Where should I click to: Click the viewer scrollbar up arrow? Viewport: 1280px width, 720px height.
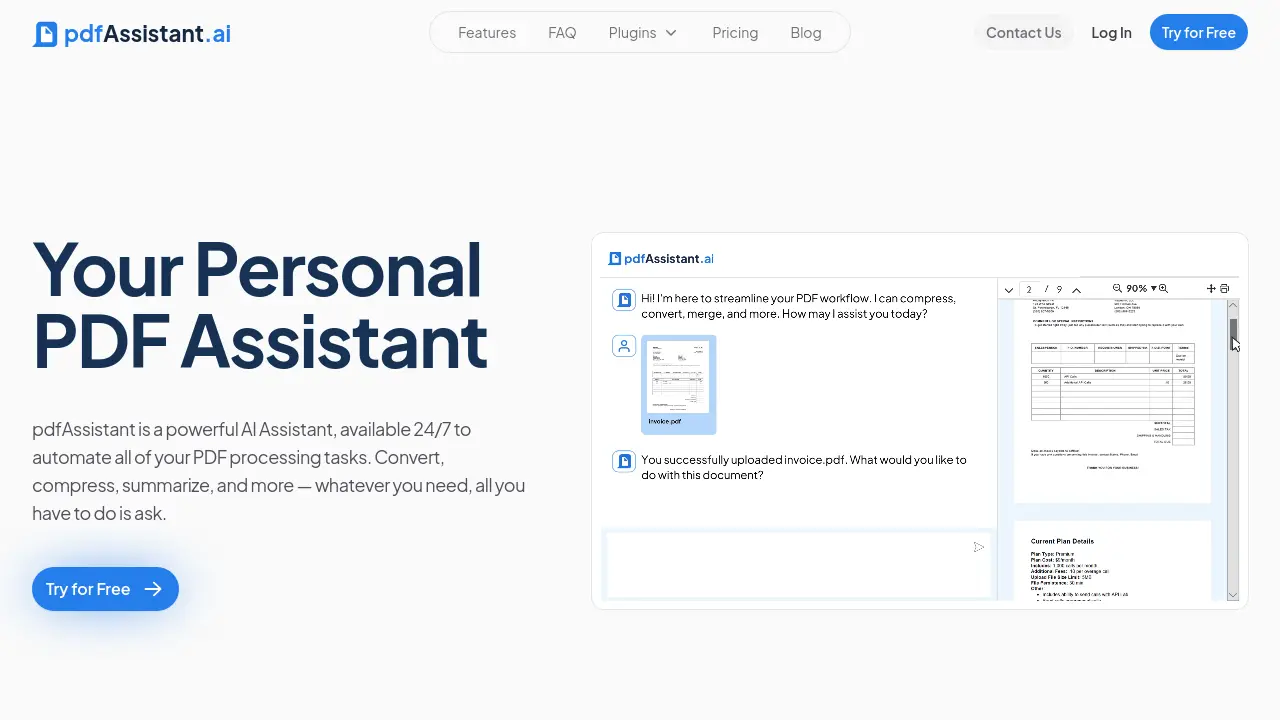point(1233,305)
